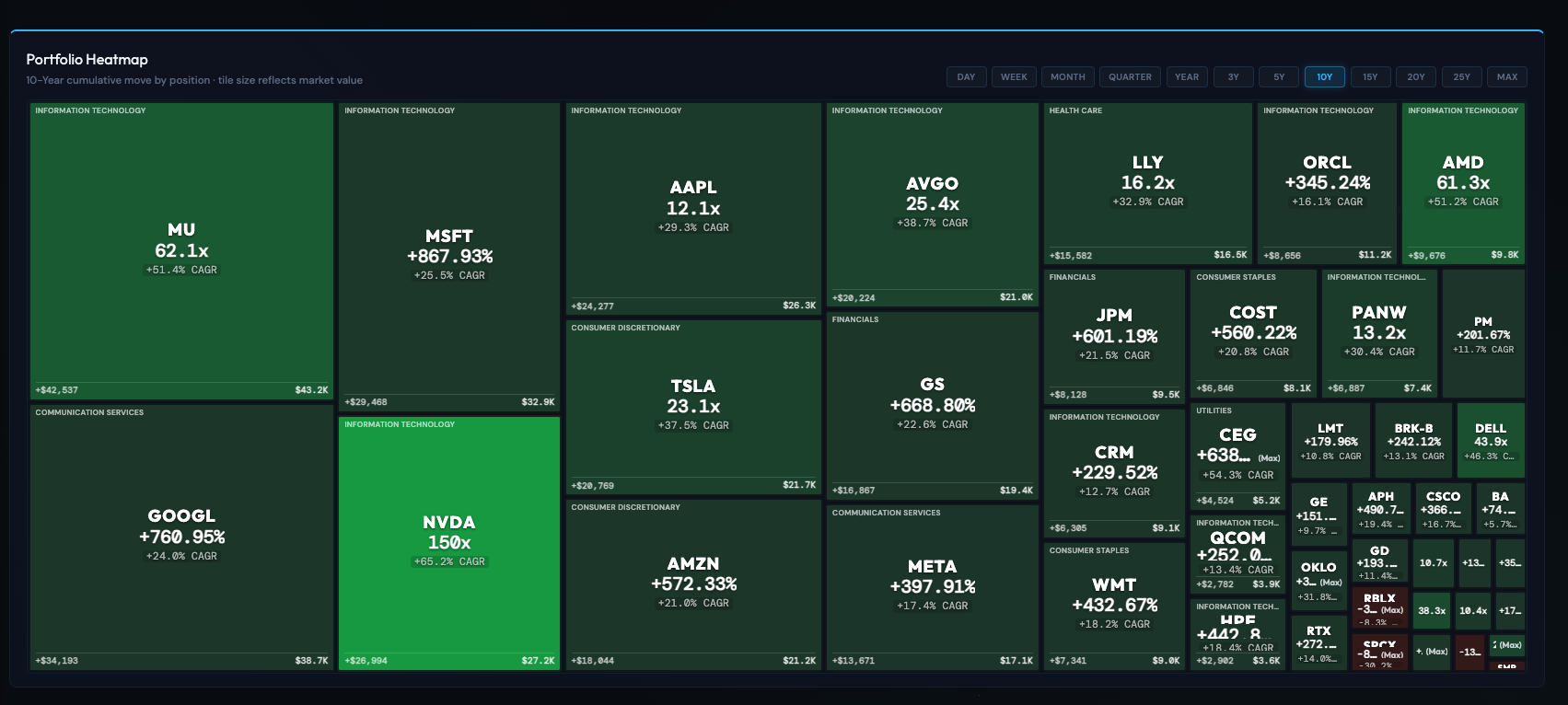Select the GE tile

[1318, 514]
